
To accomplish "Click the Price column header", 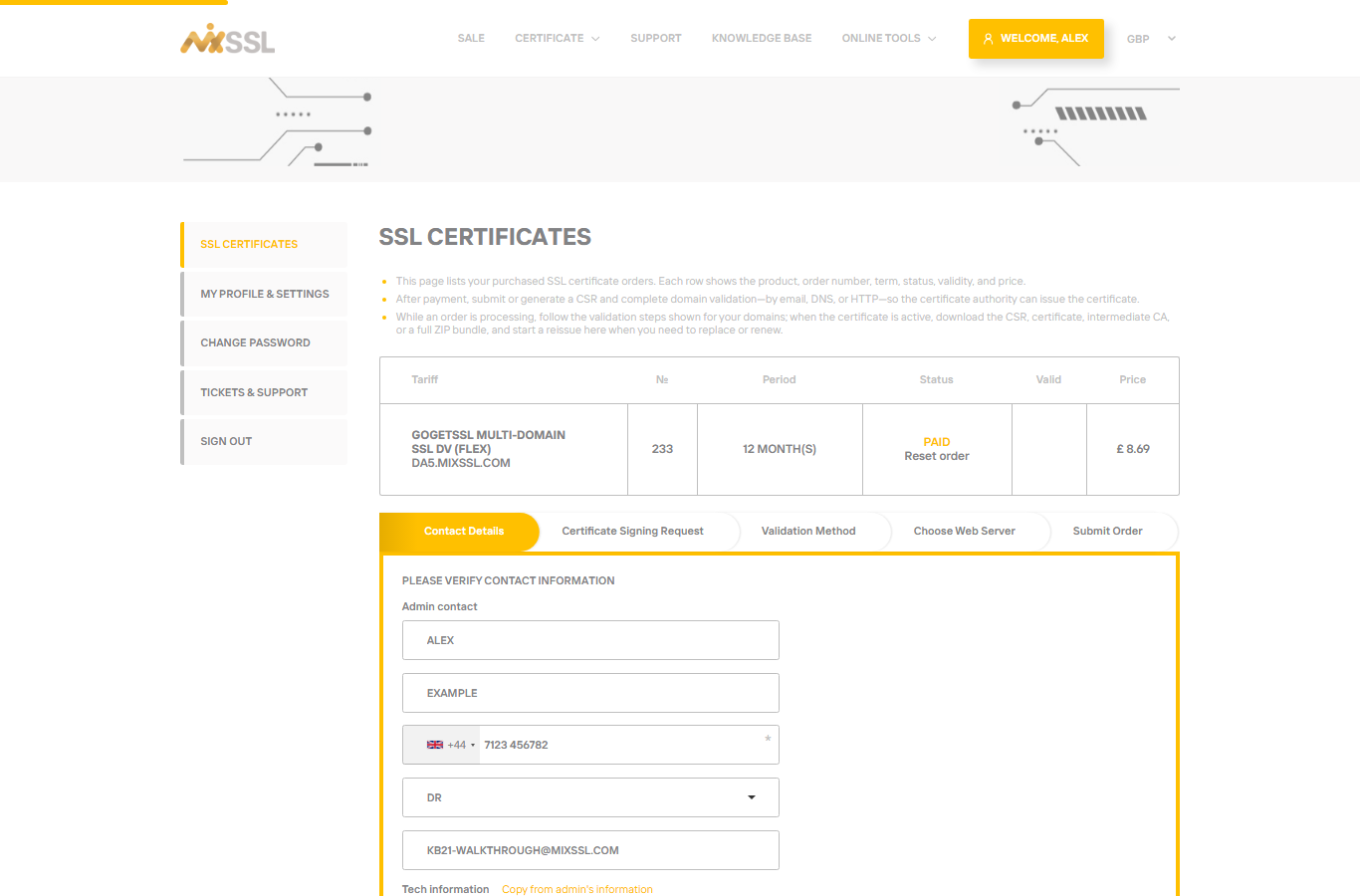I will [1133, 379].
